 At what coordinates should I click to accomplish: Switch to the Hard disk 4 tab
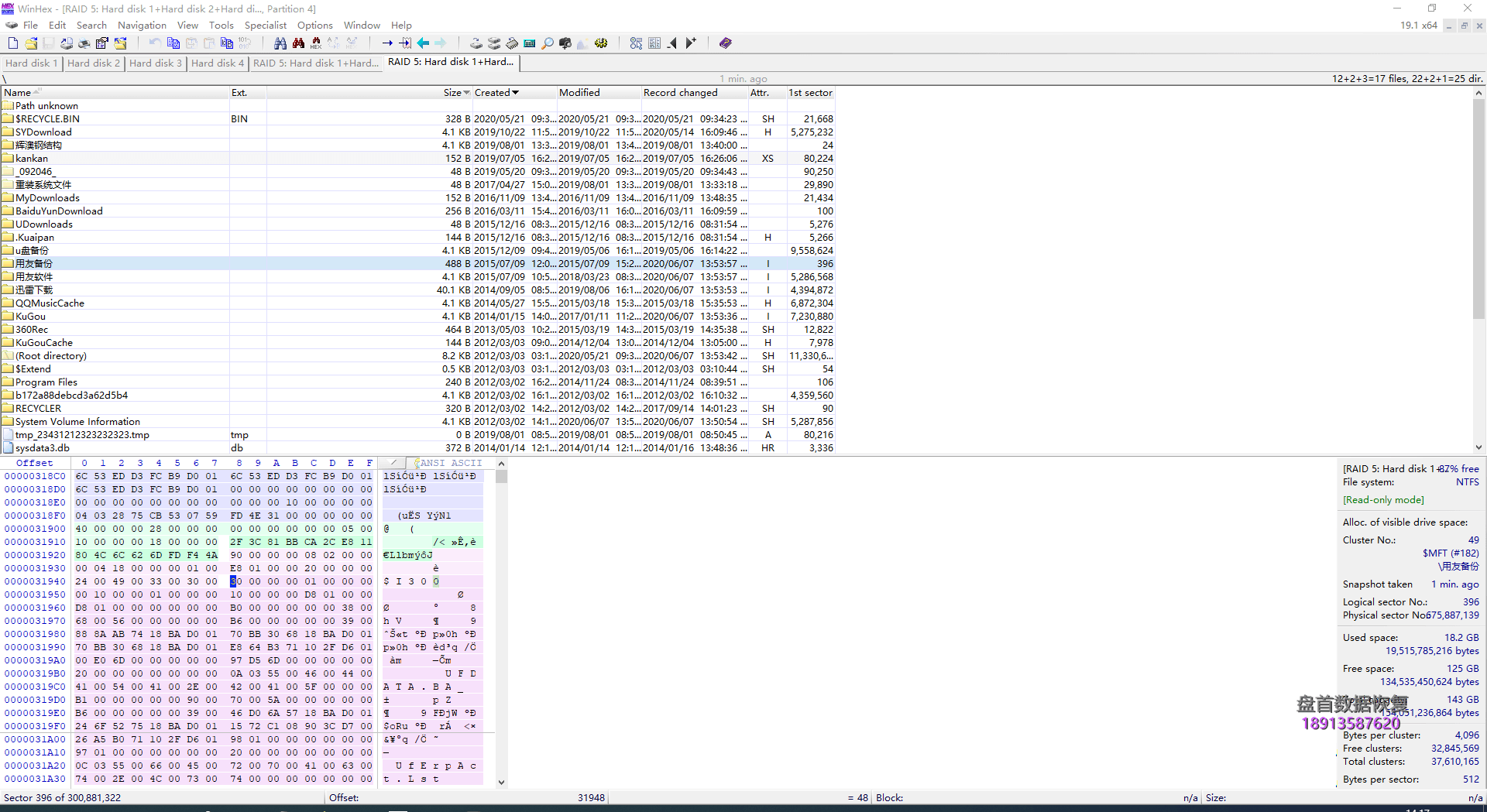pos(217,63)
